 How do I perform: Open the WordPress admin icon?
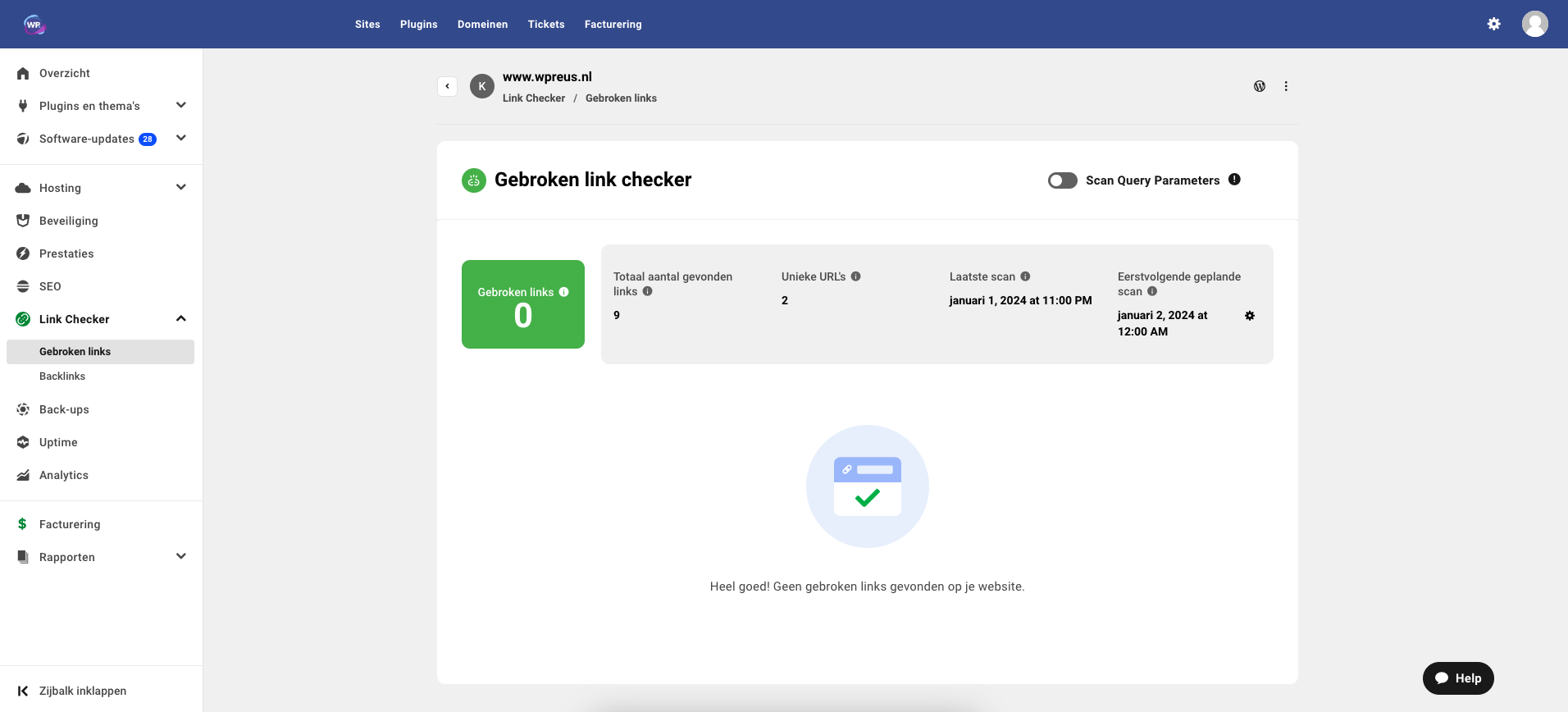[x=1260, y=86]
